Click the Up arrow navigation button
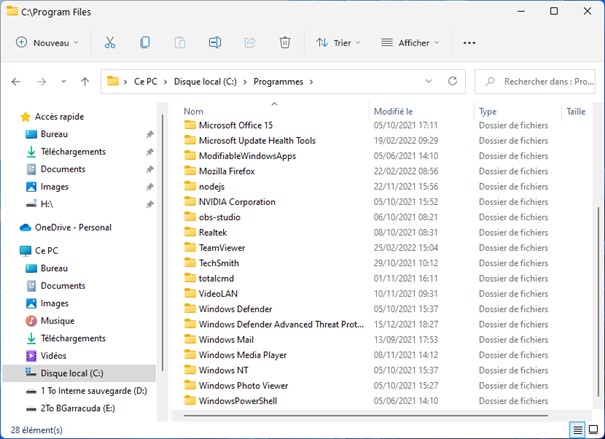 [85, 81]
